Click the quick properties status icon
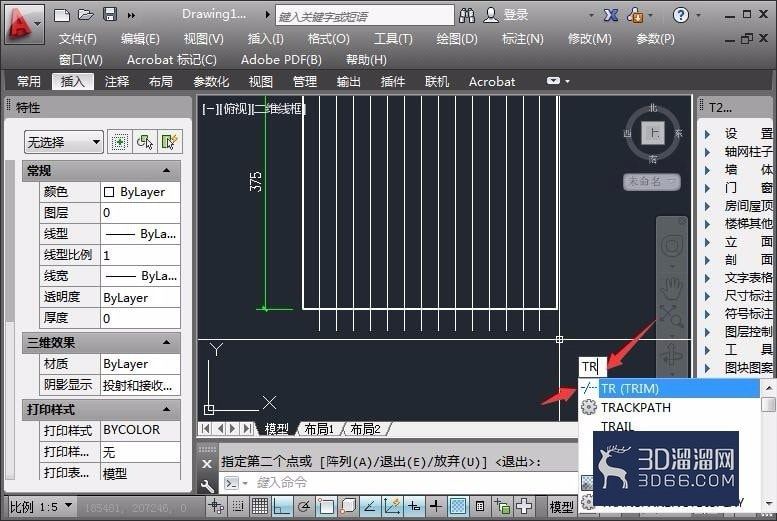777x521 pixels. (480, 506)
